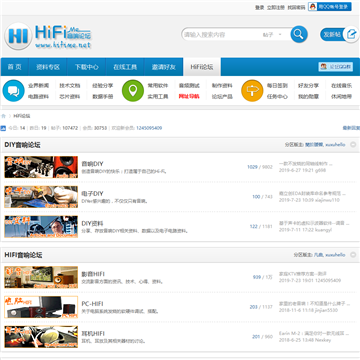Image resolution: width=360 pixels, height=360 pixels.
Task: Open the red 网址导航 link
Action: tap(189, 96)
